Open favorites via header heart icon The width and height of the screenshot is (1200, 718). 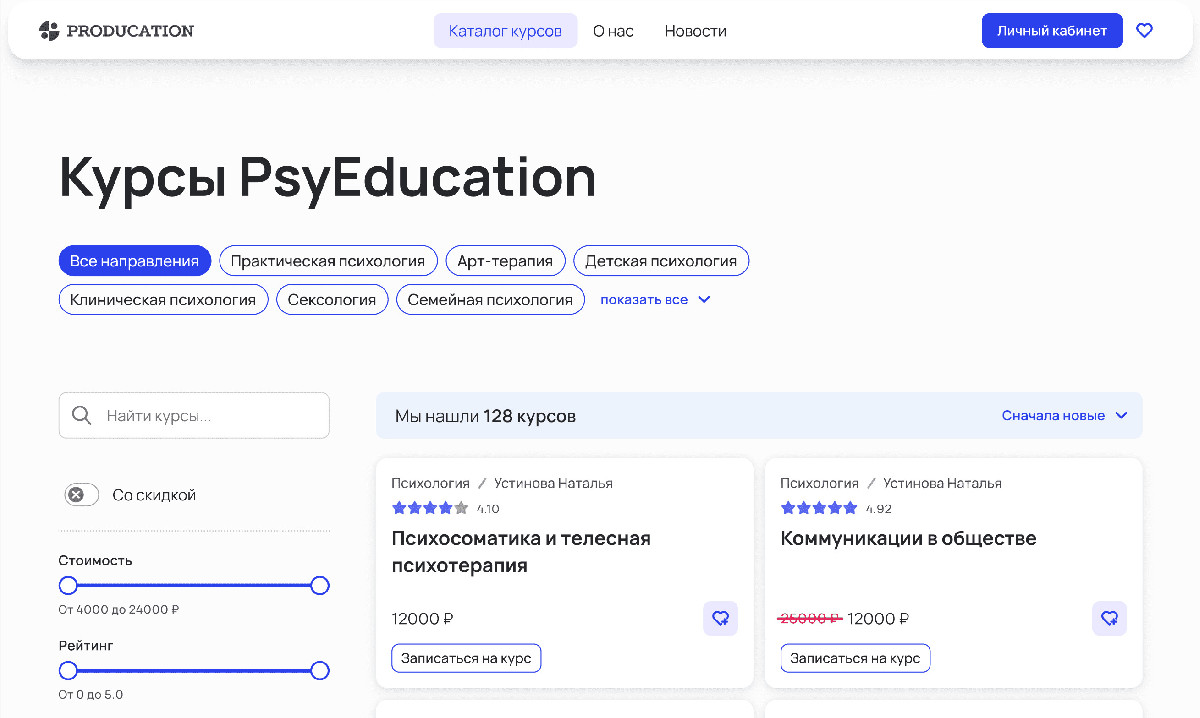point(1145,31)
